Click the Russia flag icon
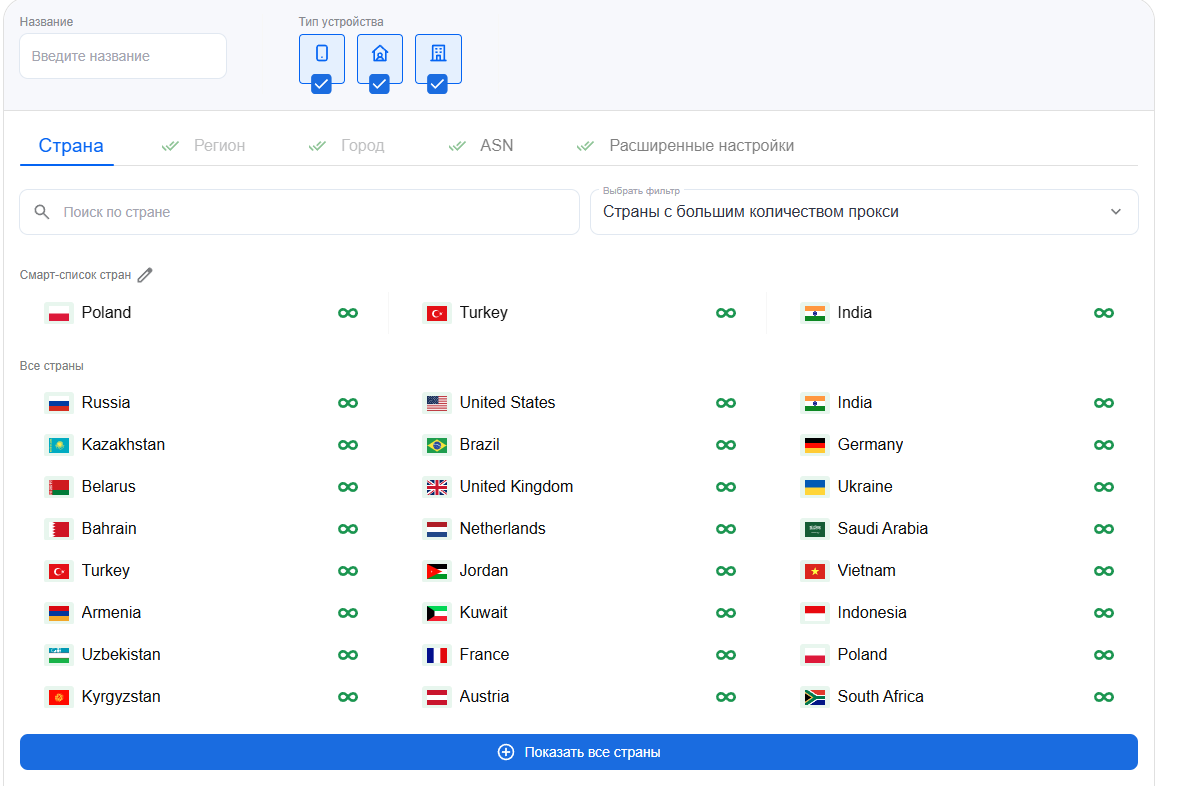 pyautogui.click(x=59, y=404)
